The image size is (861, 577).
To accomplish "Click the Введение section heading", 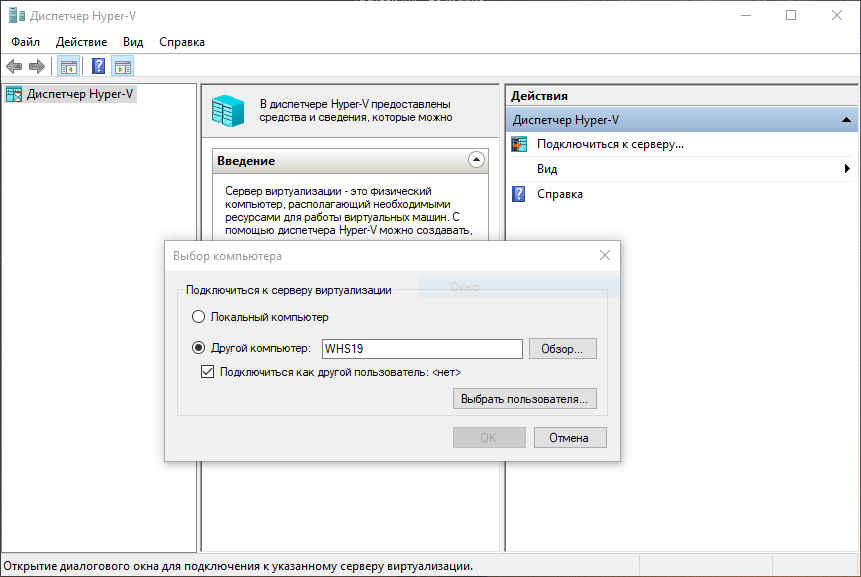I will coord(246,161).
